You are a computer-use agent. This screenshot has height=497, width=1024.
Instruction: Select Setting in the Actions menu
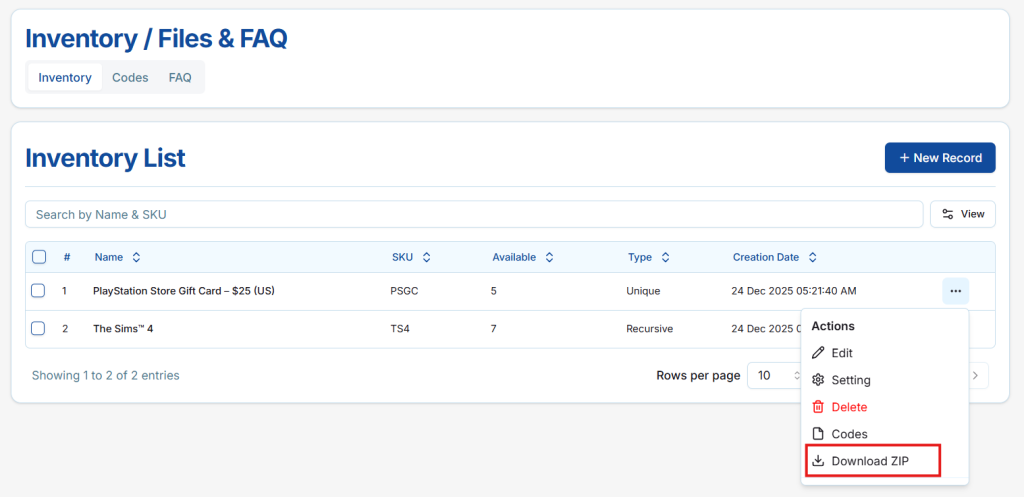(x=850, y=380)
